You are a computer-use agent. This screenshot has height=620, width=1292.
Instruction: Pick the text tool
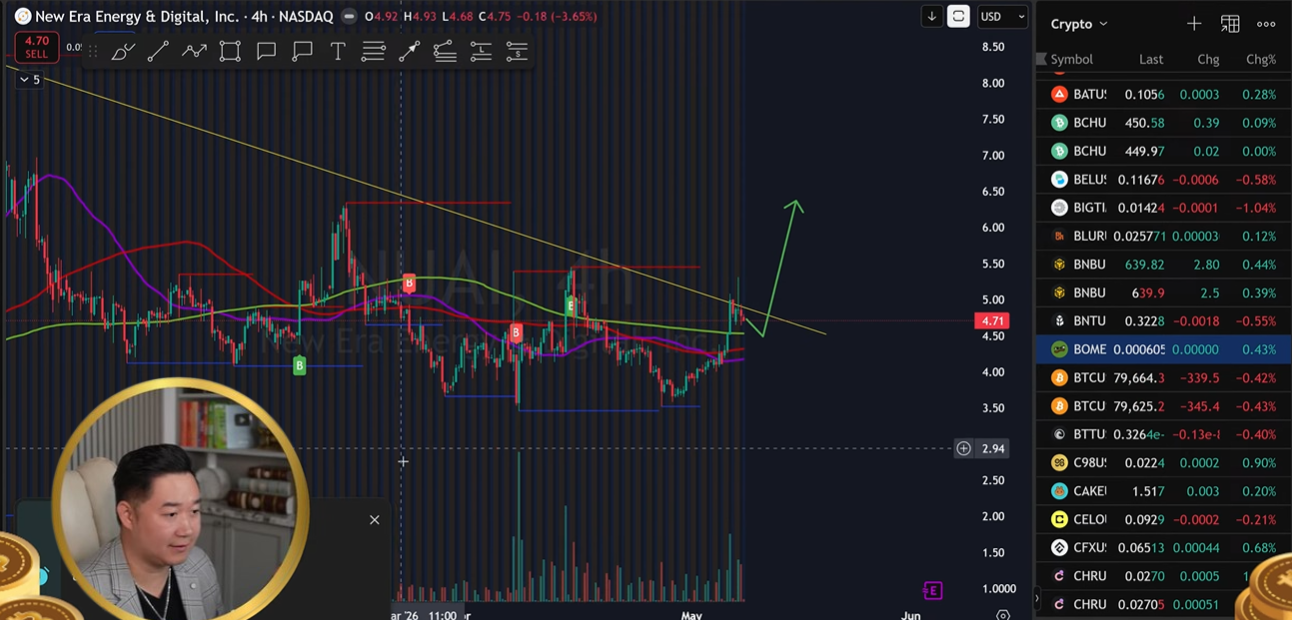click(338, 52)
